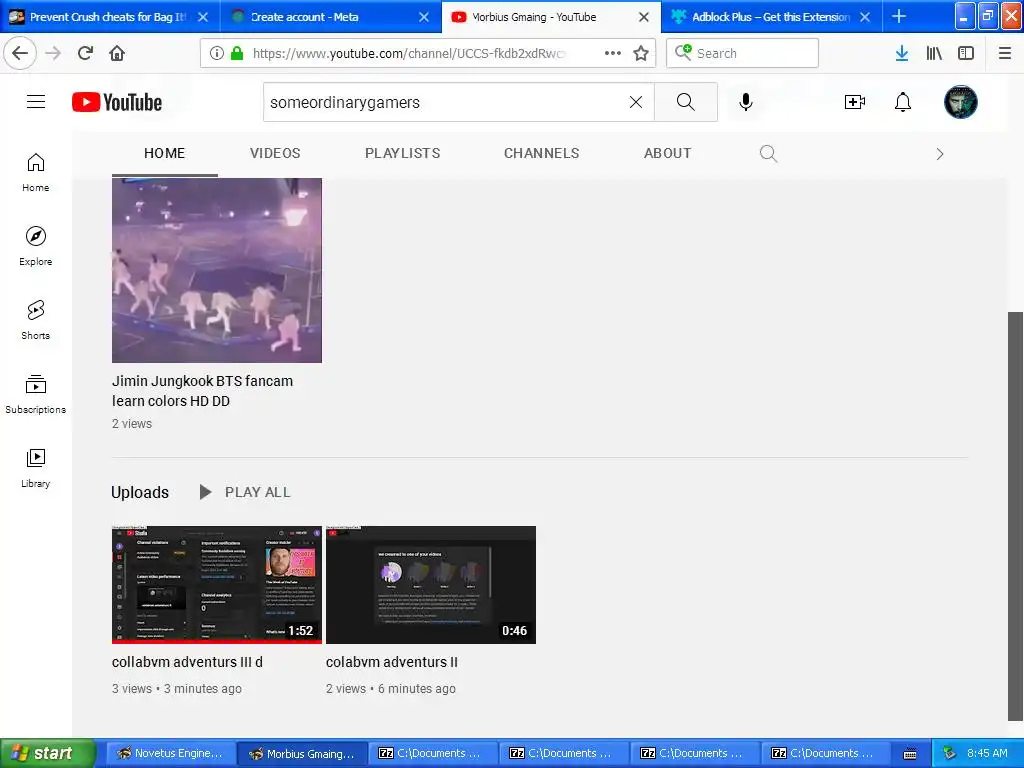
Task: Click the keyboard icon in system tray
Action: point(910,754)
